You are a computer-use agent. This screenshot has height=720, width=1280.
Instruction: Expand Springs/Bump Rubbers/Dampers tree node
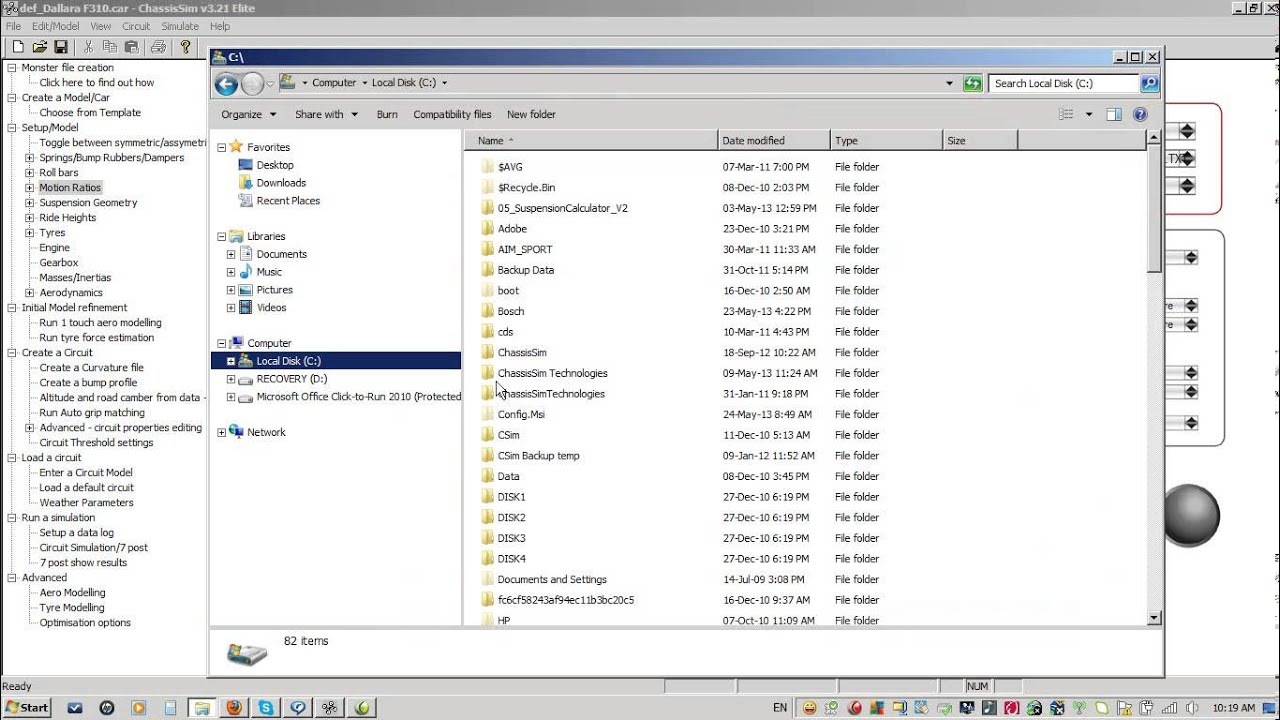click(x=30, y=158)
